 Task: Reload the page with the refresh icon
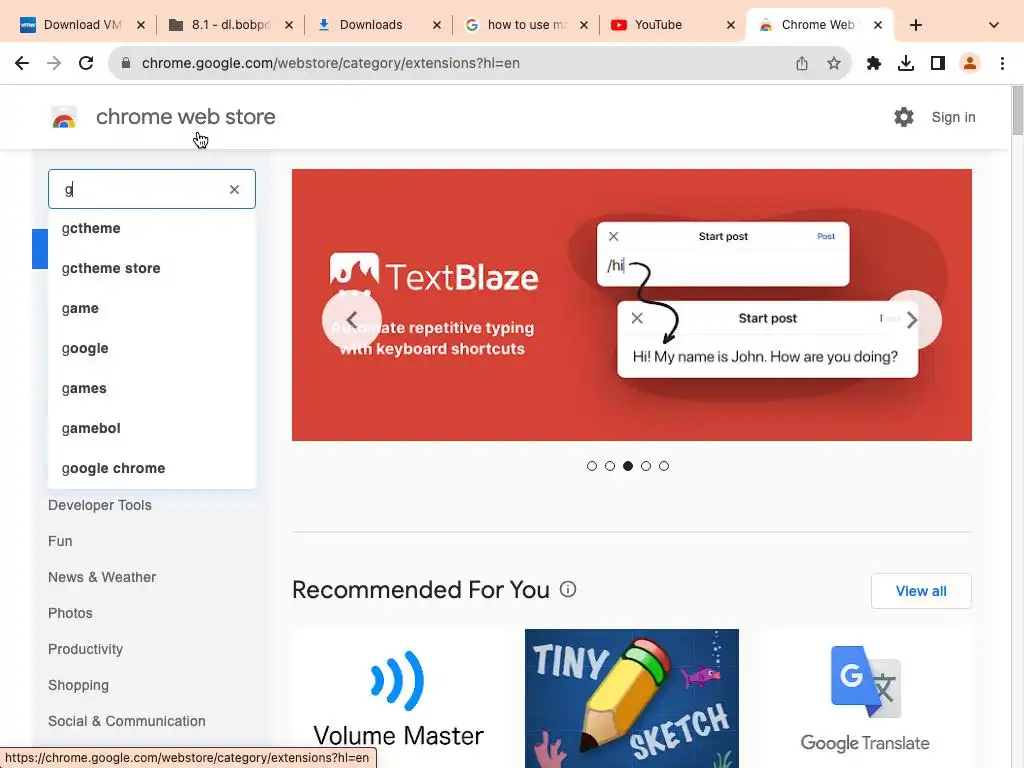pos(86,63)
